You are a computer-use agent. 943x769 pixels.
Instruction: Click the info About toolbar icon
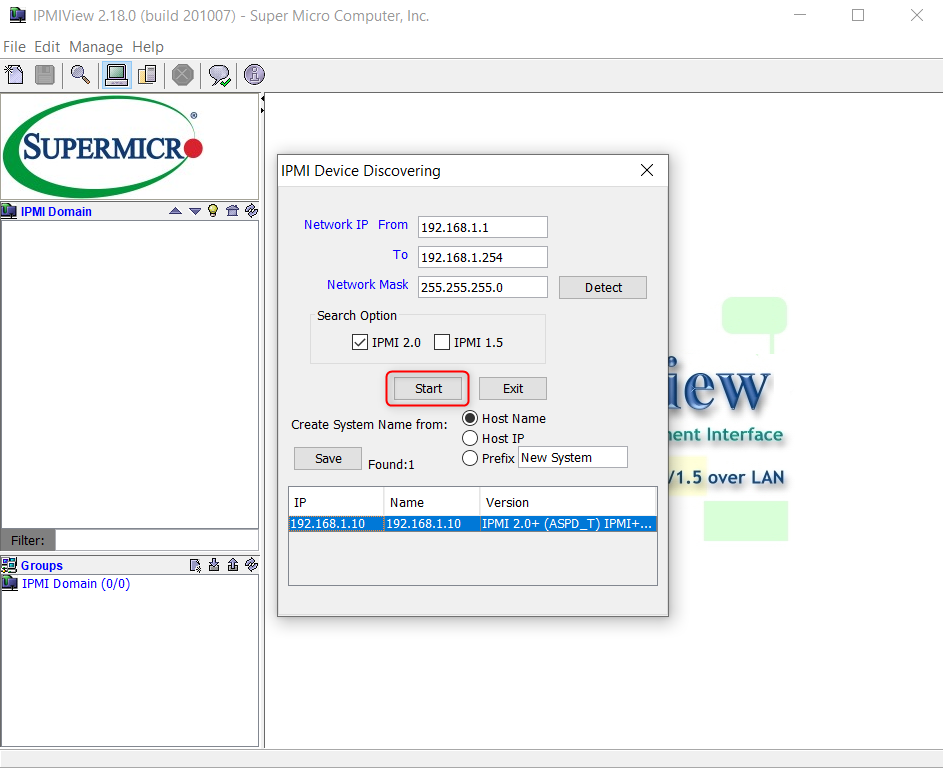(254, 75)
